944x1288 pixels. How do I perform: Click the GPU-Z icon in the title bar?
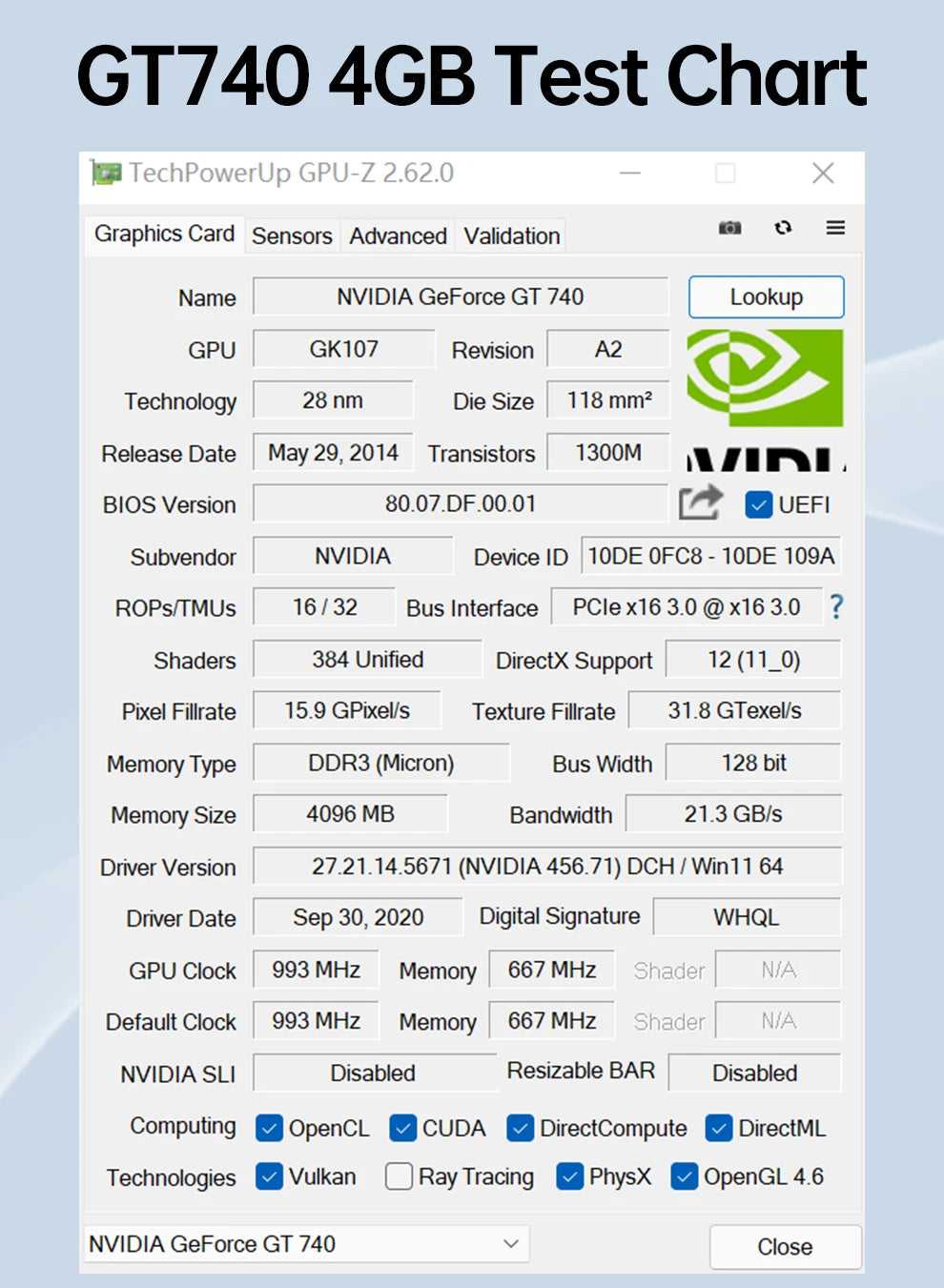pos(105,173)
